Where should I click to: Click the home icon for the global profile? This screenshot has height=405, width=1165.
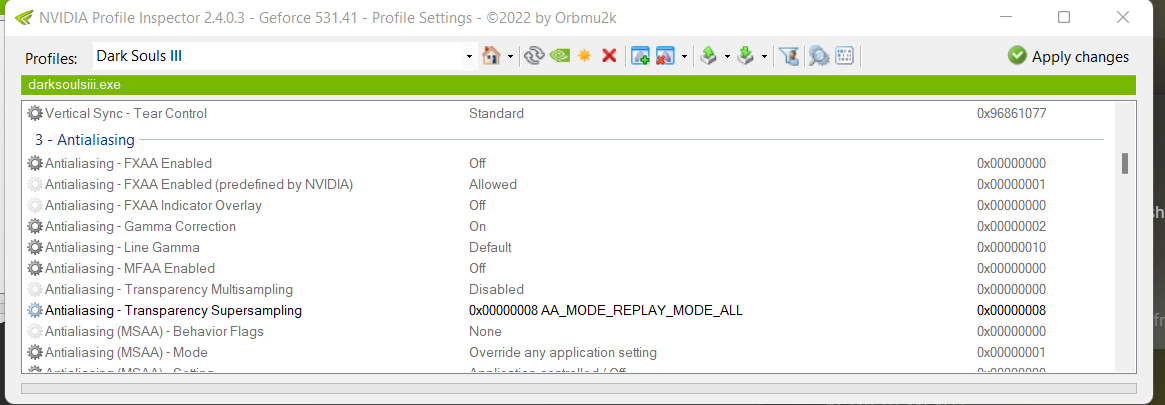coord(490,56)
